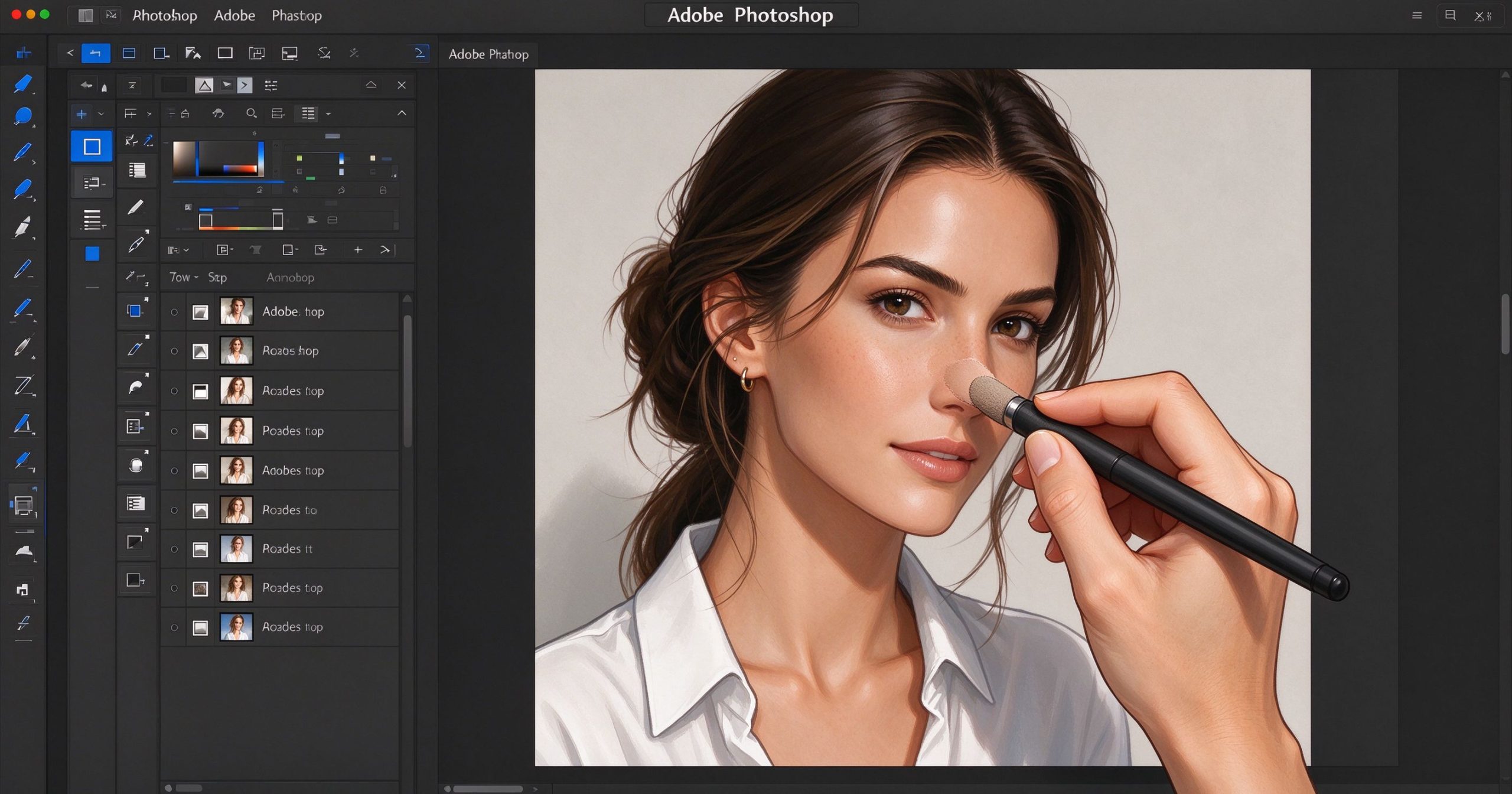Click the list options icon beside arrow buttons
The image size is (1512, 794).
271,86
